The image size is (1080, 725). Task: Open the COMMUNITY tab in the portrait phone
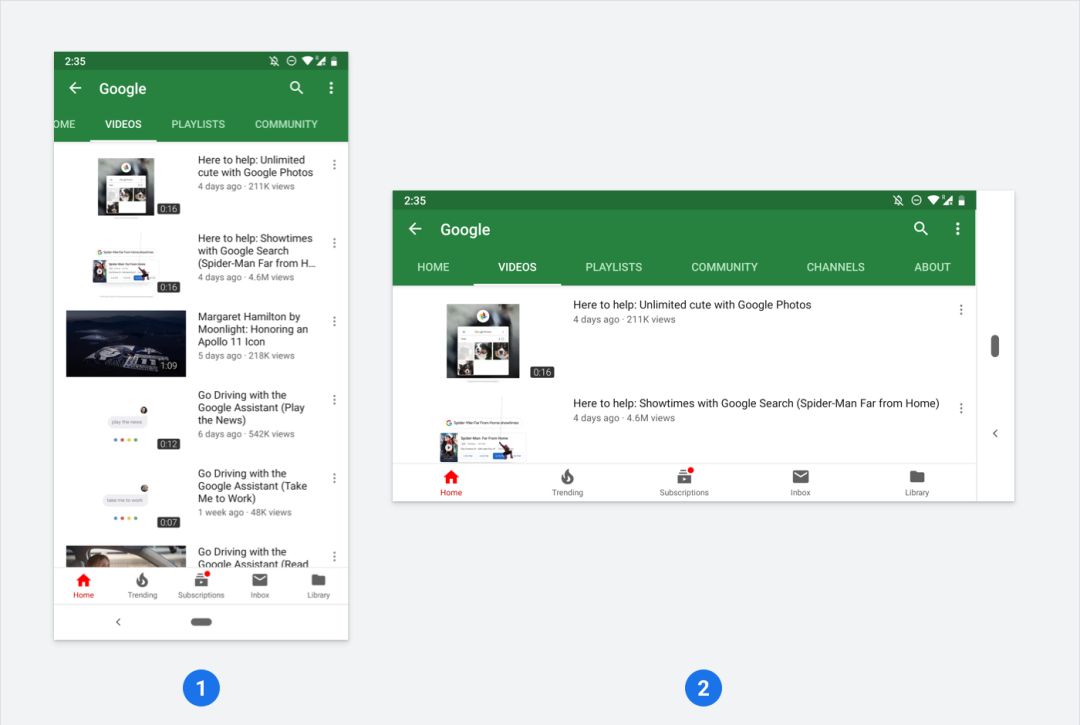pos(286,124)
